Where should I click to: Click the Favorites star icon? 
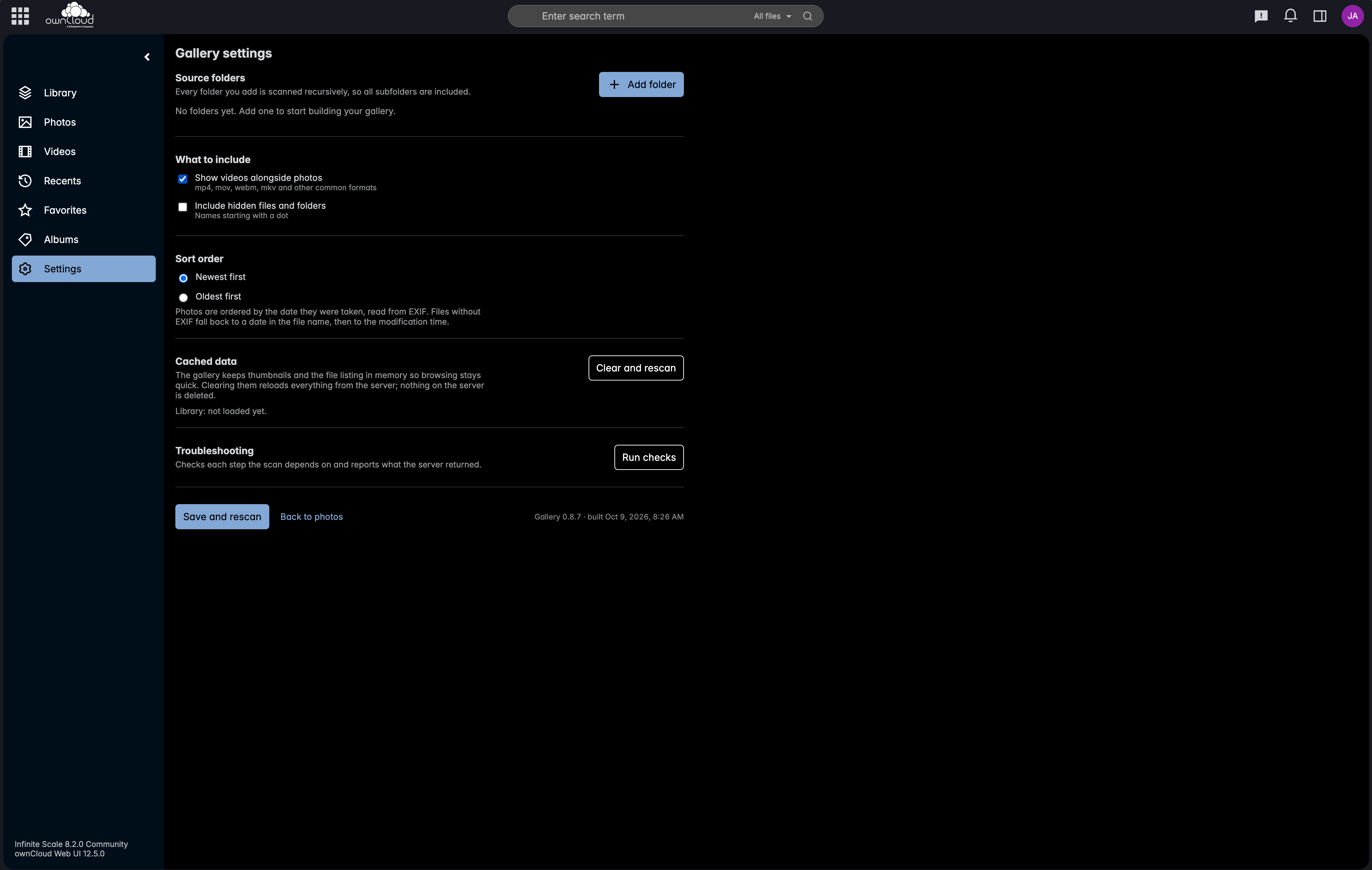tap(25, 210)
